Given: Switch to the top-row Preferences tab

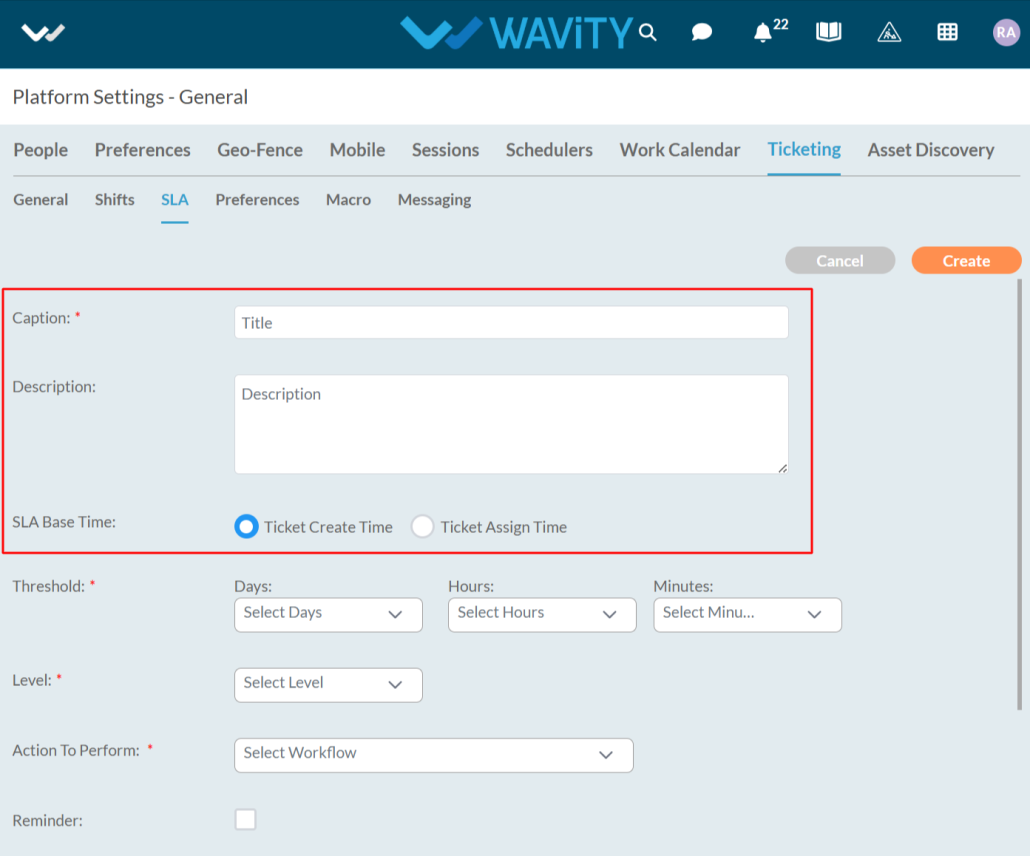Looking at the screenshot, I should coord(143,150).
